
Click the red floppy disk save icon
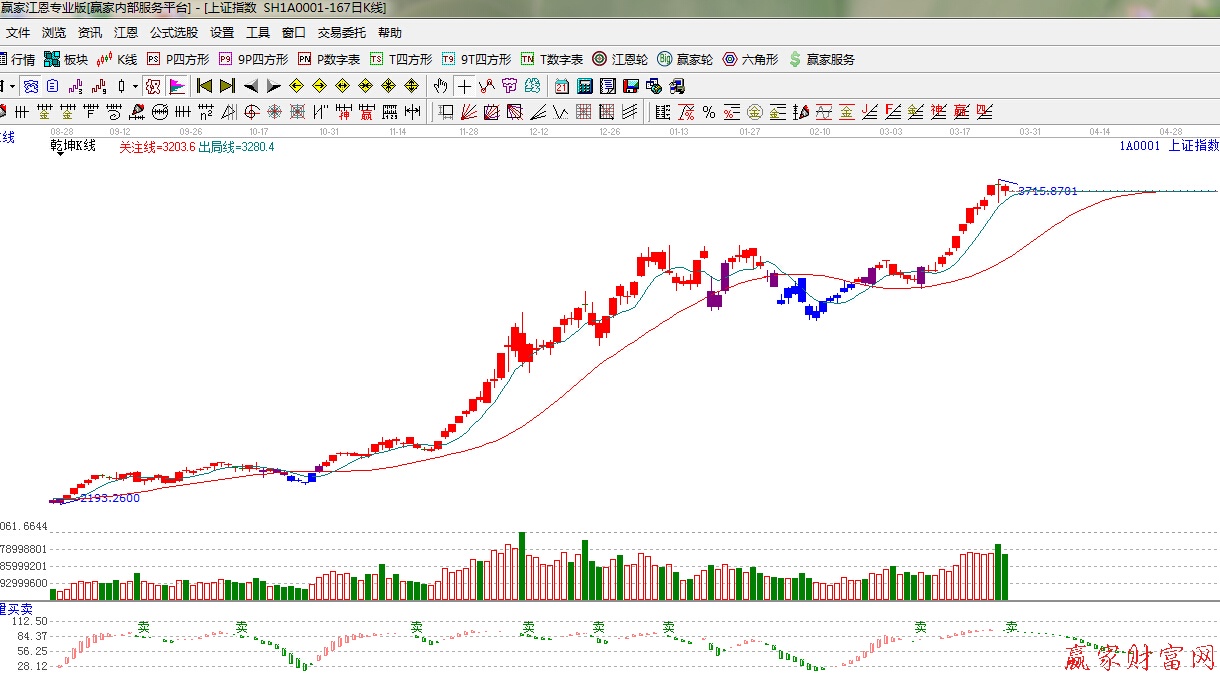pyautogui.click(x=632, y=86)
